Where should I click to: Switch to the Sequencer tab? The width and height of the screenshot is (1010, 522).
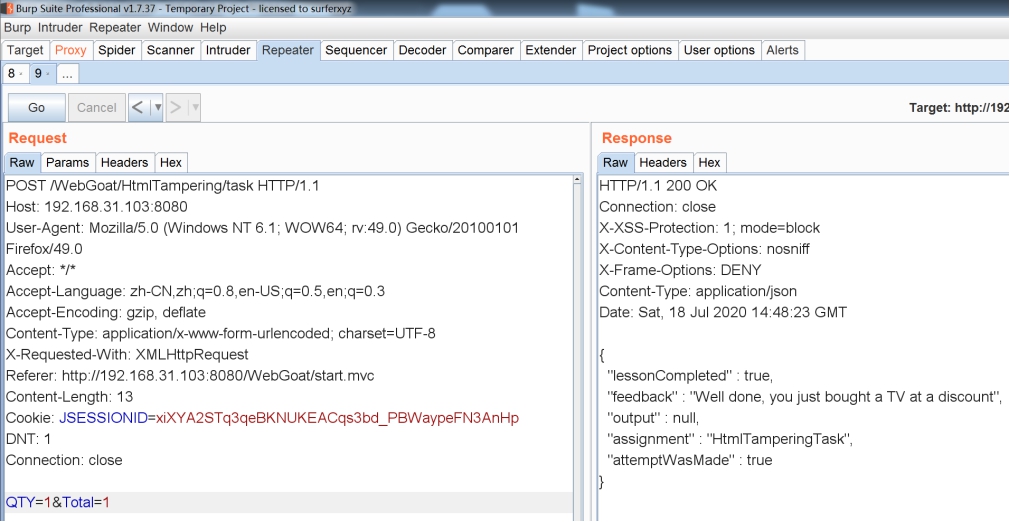click(x=356, y=50)
